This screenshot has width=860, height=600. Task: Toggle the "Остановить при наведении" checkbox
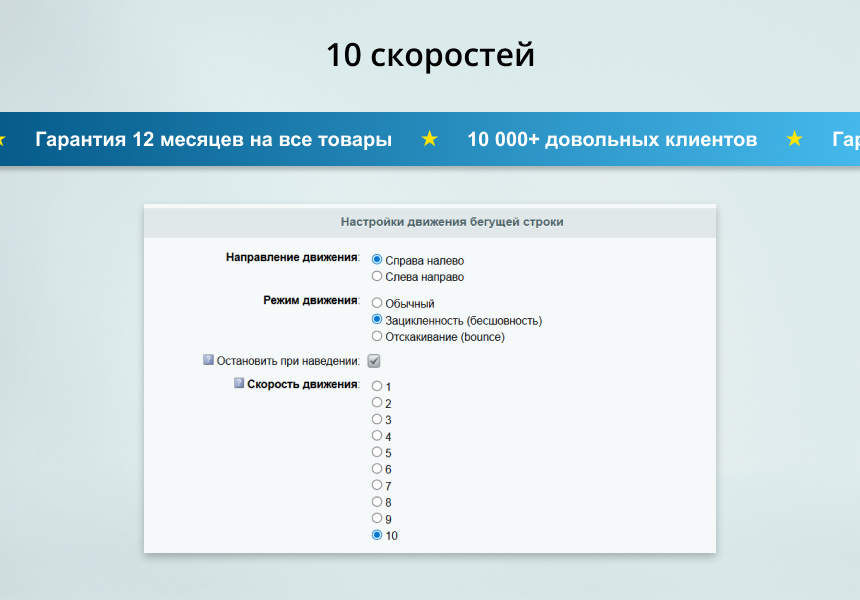pos(374,361)
